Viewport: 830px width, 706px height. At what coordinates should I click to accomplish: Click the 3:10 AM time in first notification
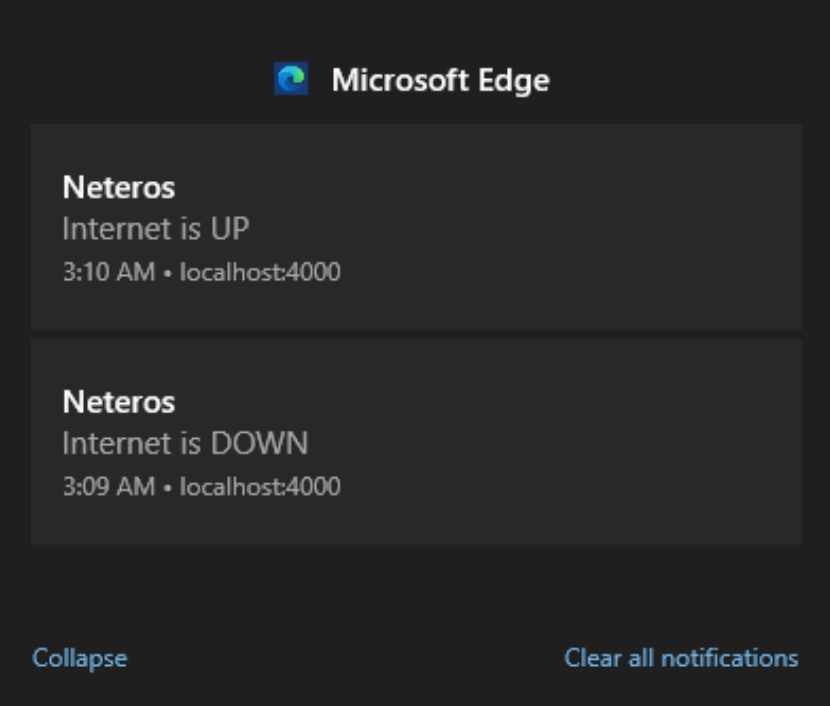109,272
